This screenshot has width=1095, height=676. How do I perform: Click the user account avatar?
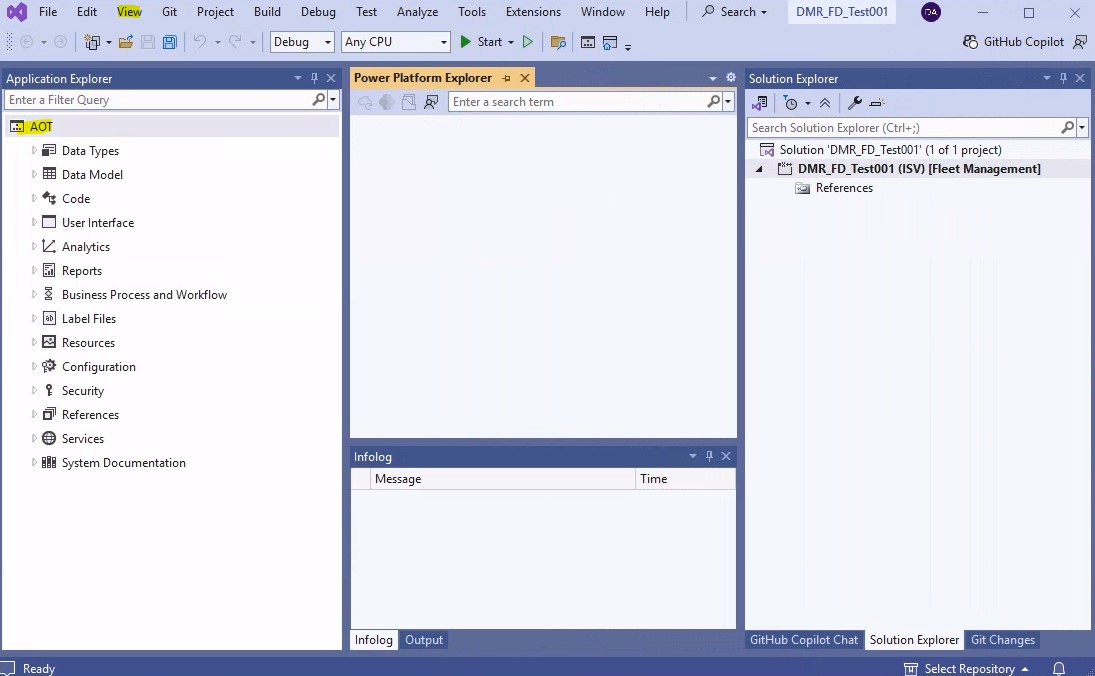(931, 12)
